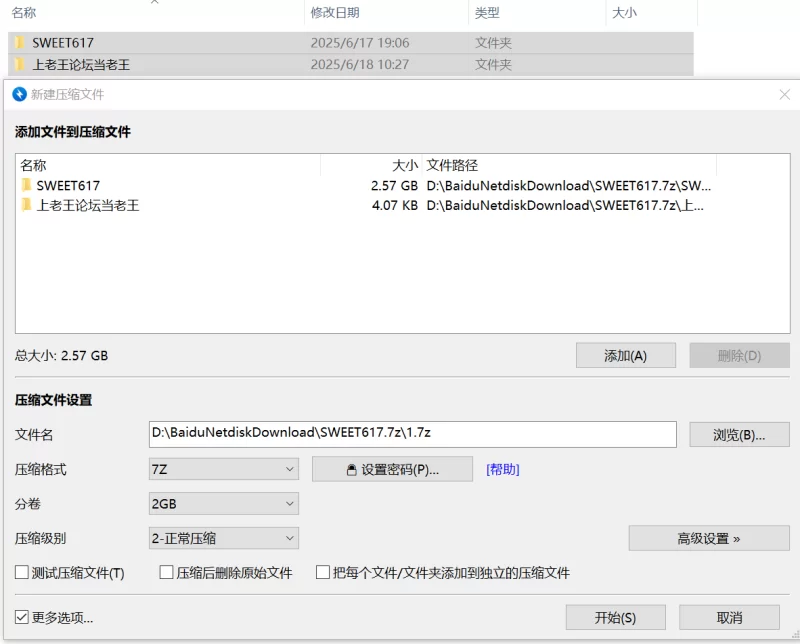Viewport: 800px width, 644px height.
Task: Close the 新建压缩文件 dialog
Action: point(785,94)
